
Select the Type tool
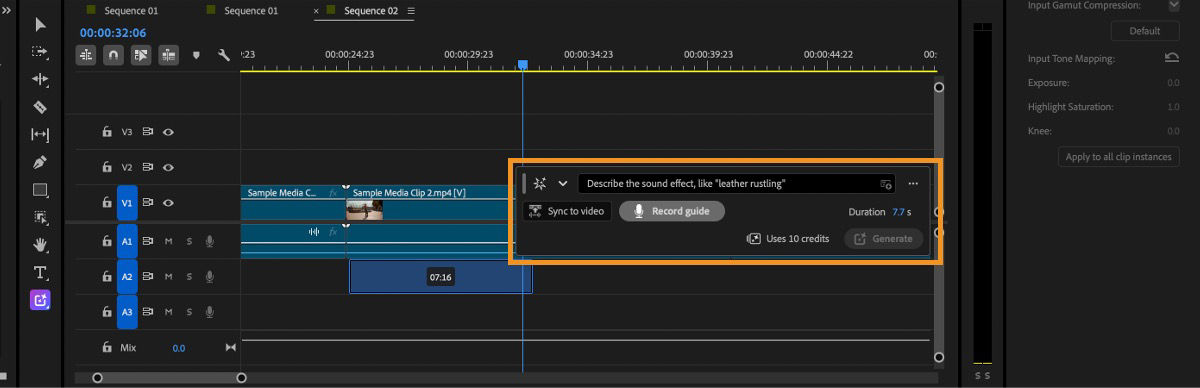click(x=40, y=272)
